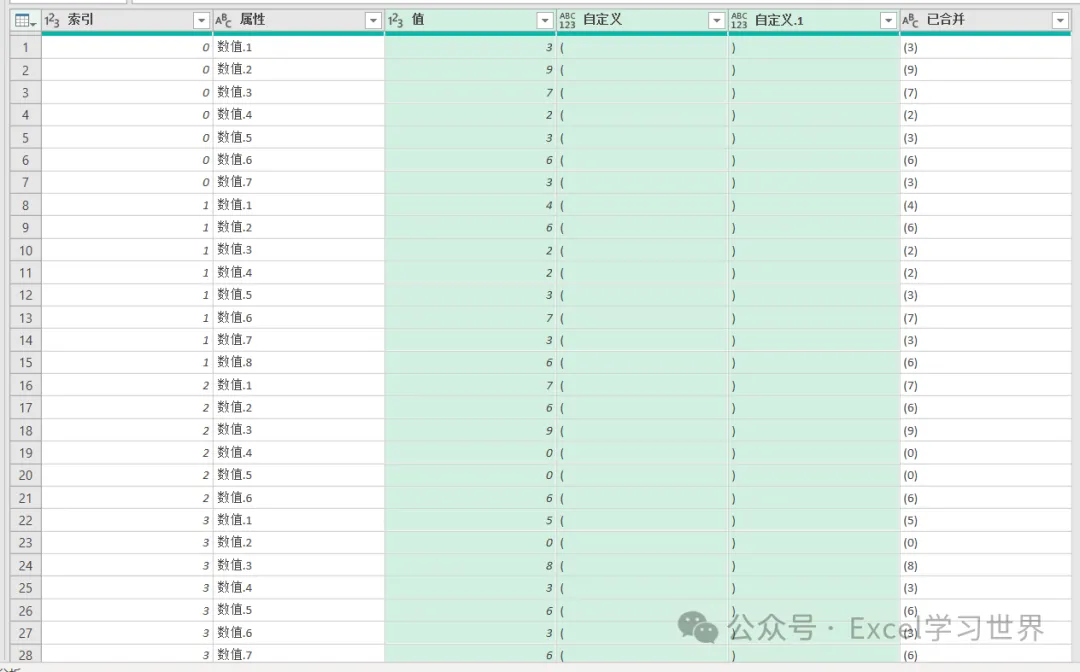This screenshot has width=1080, height=672.
Task: Click 值 cell 5 in row 22
Action: 470,521
